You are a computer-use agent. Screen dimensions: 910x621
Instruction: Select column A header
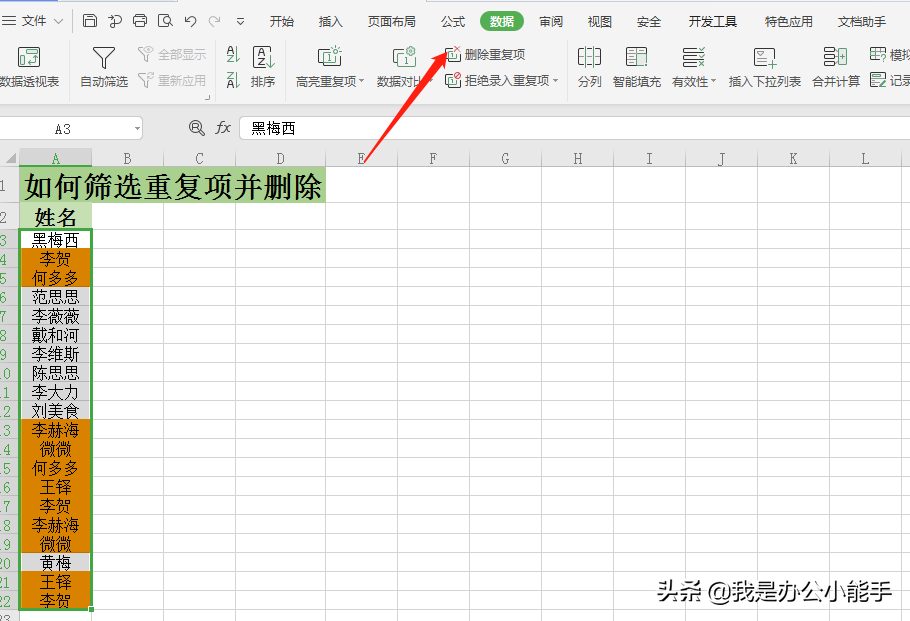click(x=56, y=158)
